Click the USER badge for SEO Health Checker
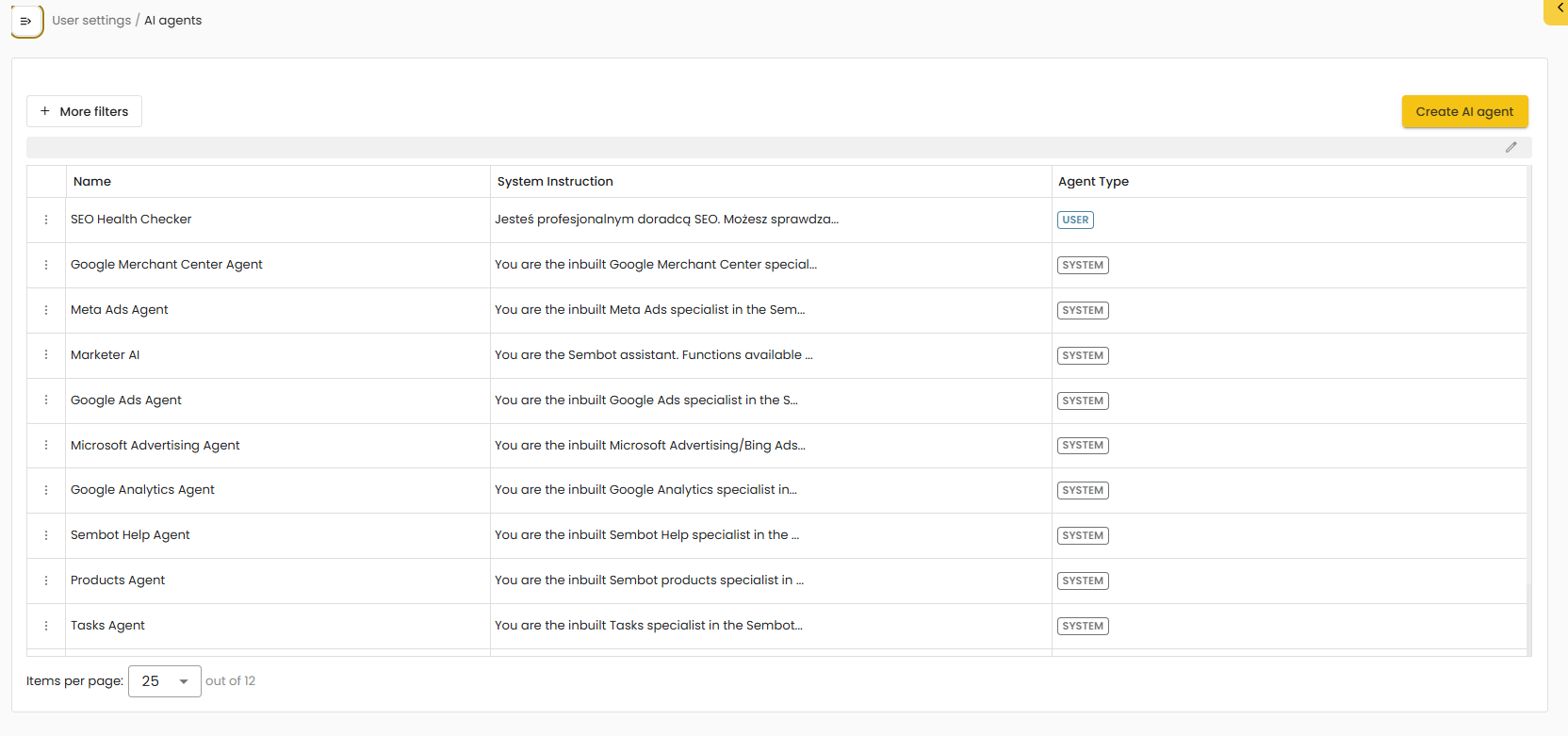The width and height of the screenshot is (1568, 736). click(1075, 220)
